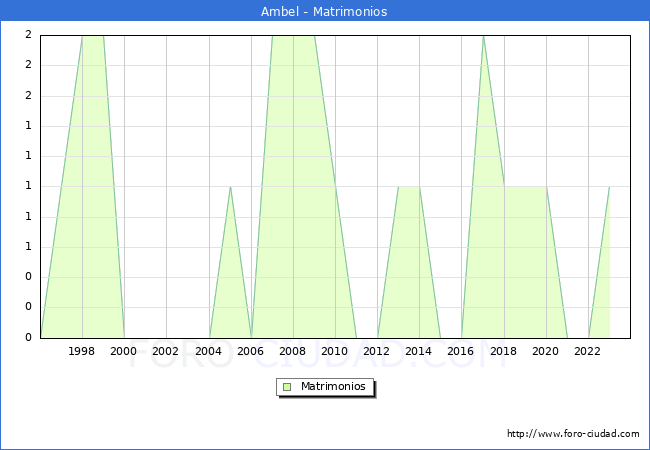650x450 pixels.
Task: Click x-axis label 1998
Action: (x=81, y=351)
